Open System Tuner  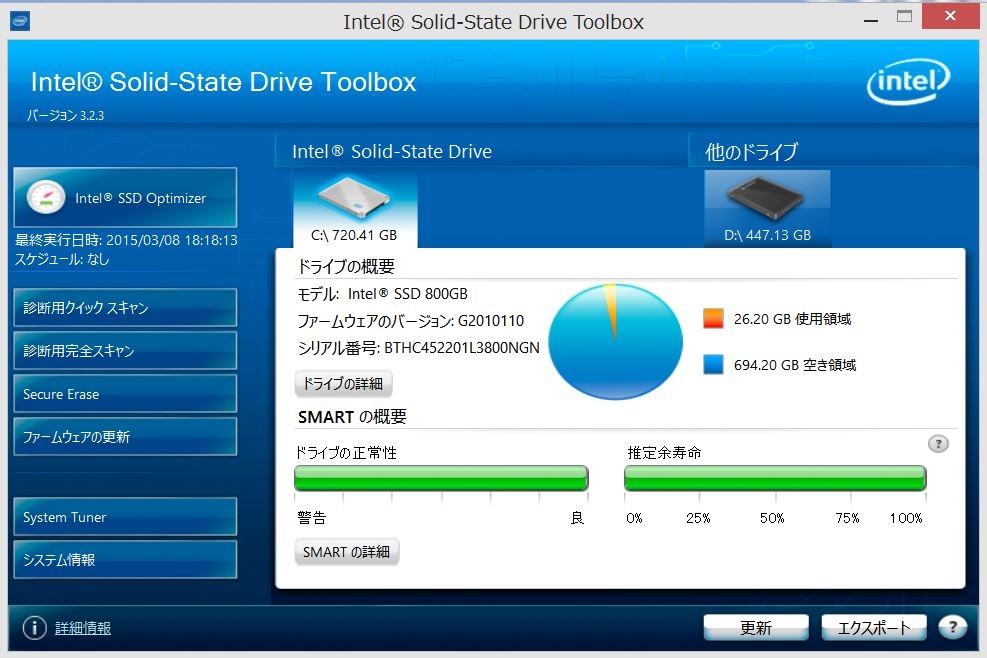coord(125,517)
